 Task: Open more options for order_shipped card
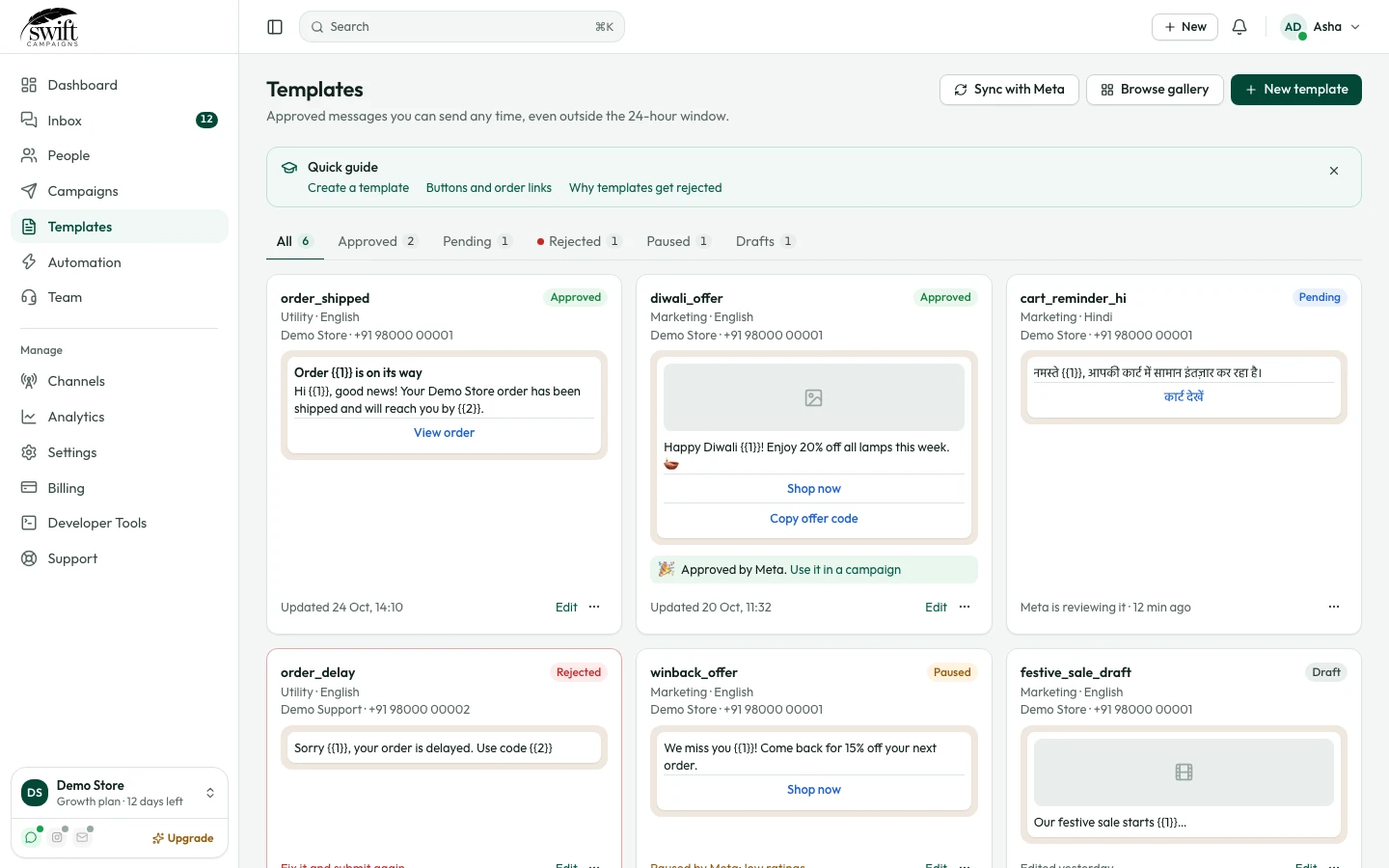tap(594, 607)
